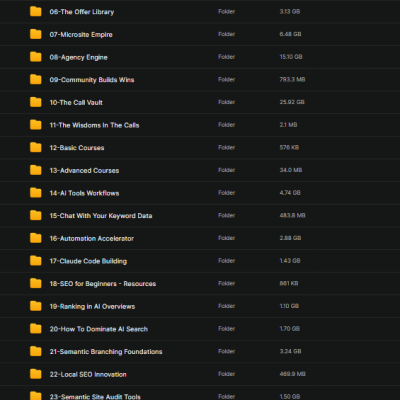Click the 25.92 GB size value
The image size is (400, 400).
click(292, 102)
